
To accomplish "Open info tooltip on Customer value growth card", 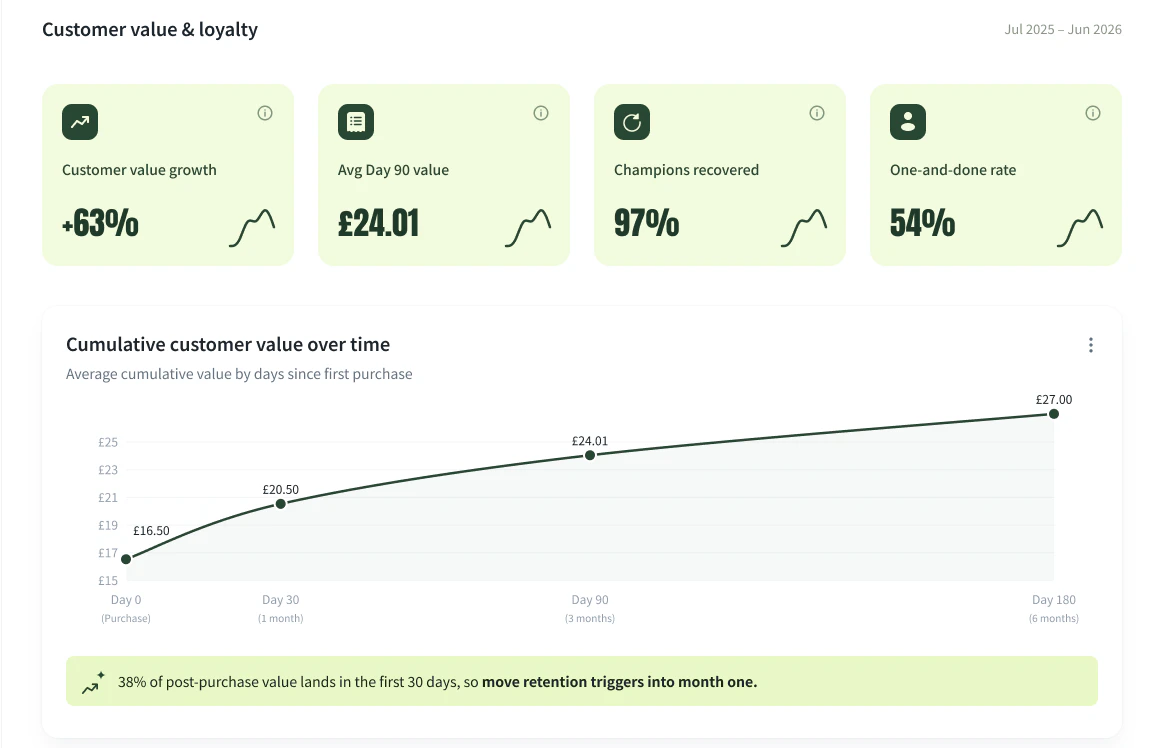I will (265, 113).
